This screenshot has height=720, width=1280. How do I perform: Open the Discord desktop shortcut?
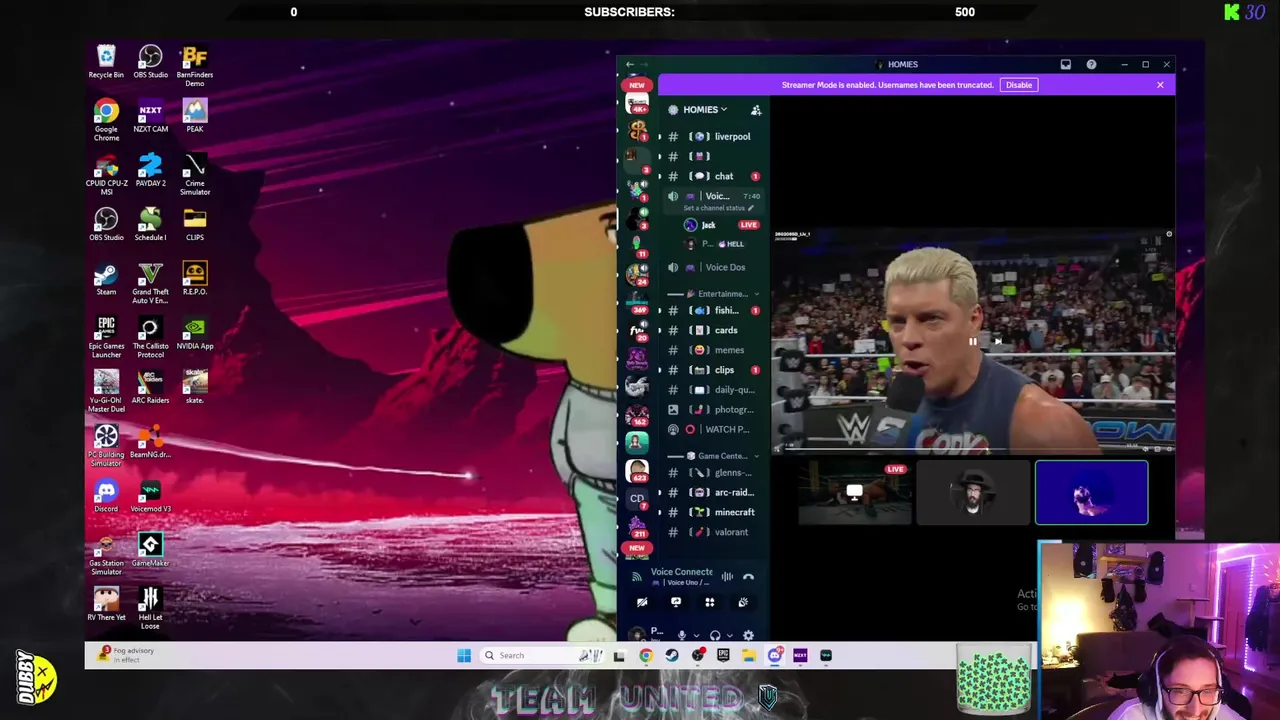pyautogui.click(x=106, y=495)
